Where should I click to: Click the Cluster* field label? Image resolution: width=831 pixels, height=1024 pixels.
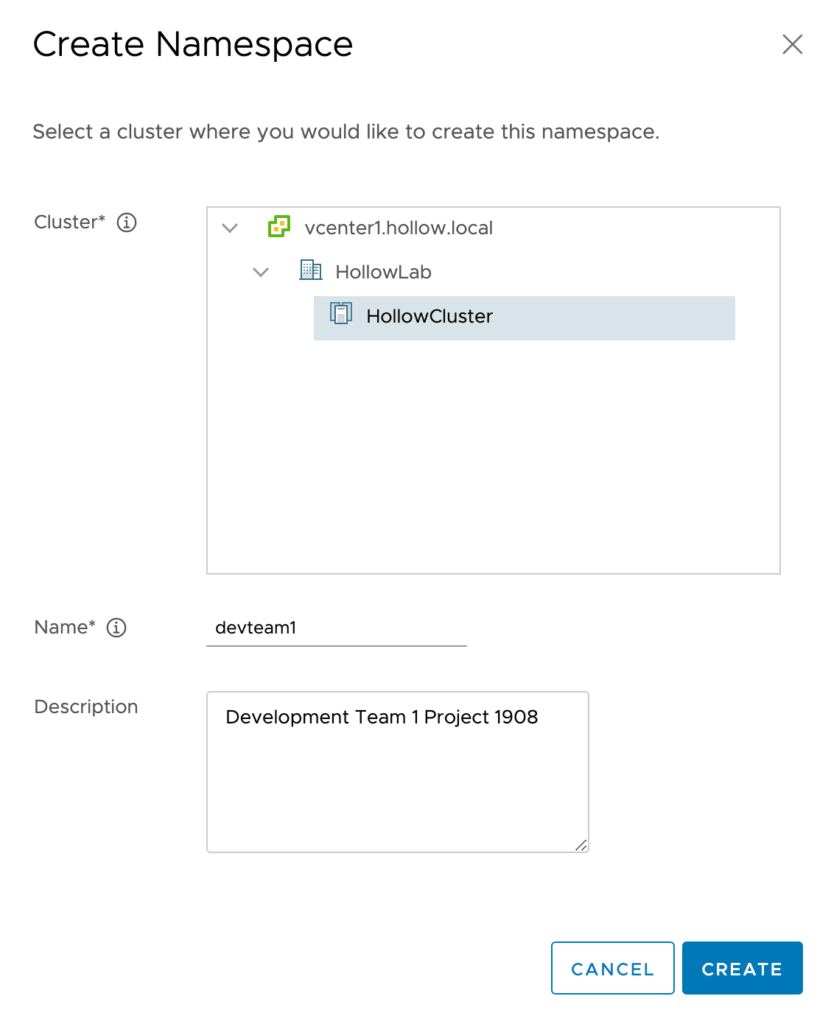[x=69, y=222]
